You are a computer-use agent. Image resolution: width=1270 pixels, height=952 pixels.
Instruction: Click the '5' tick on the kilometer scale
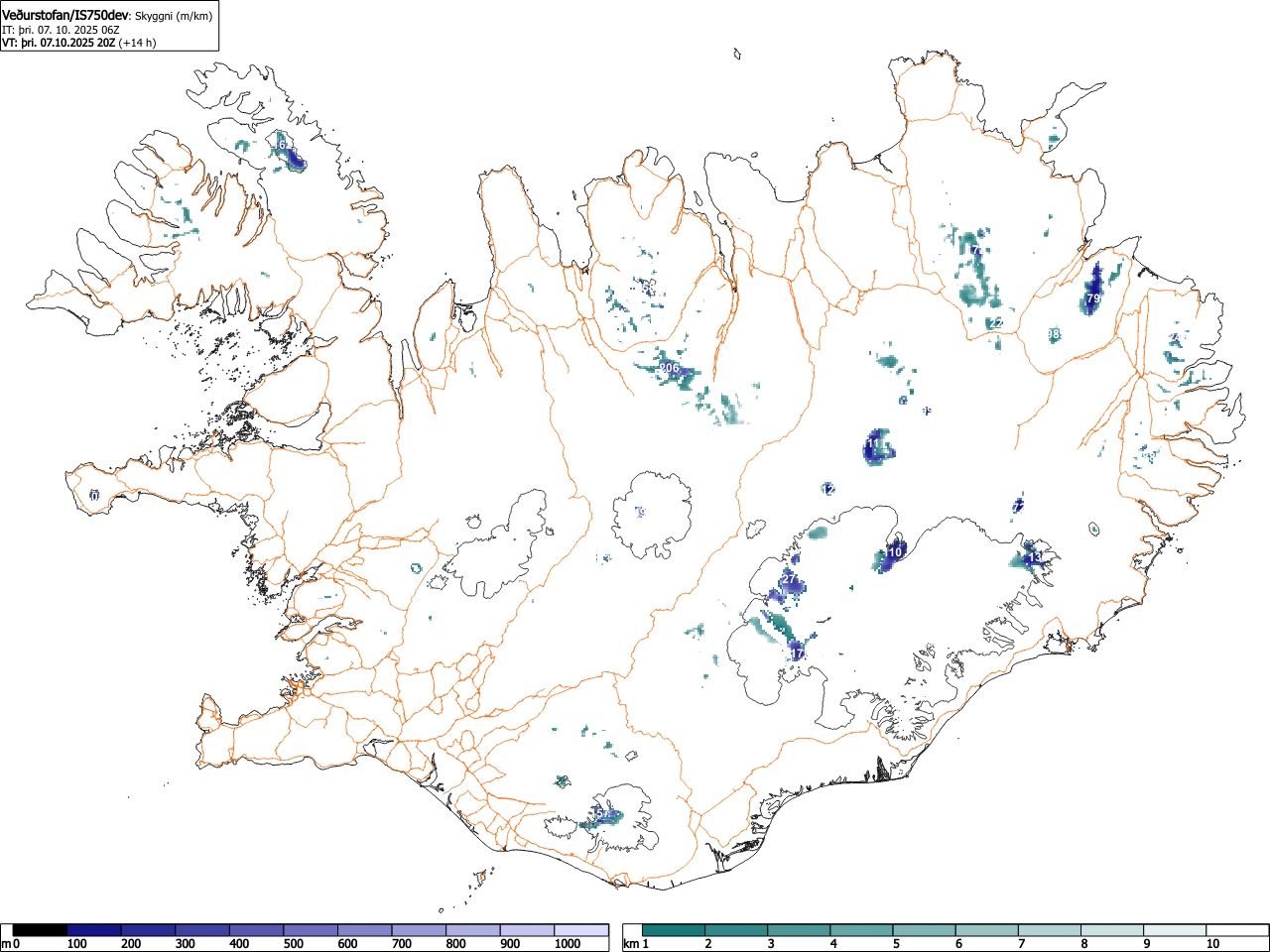[x=895, y=944]
